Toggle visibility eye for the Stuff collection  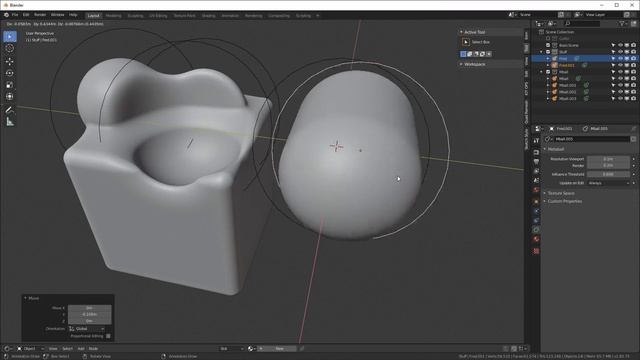(x=620, y=52)
